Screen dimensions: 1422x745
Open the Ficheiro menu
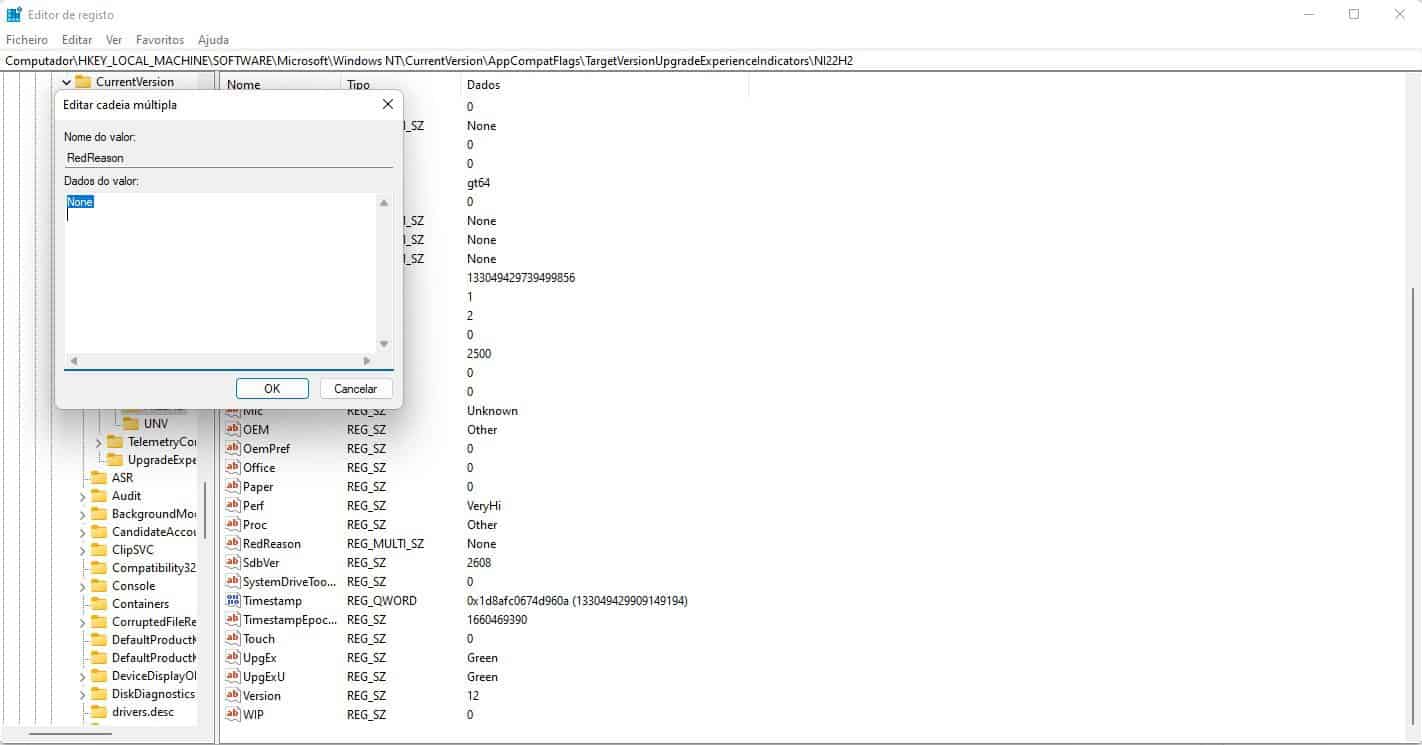click(27, 40)
